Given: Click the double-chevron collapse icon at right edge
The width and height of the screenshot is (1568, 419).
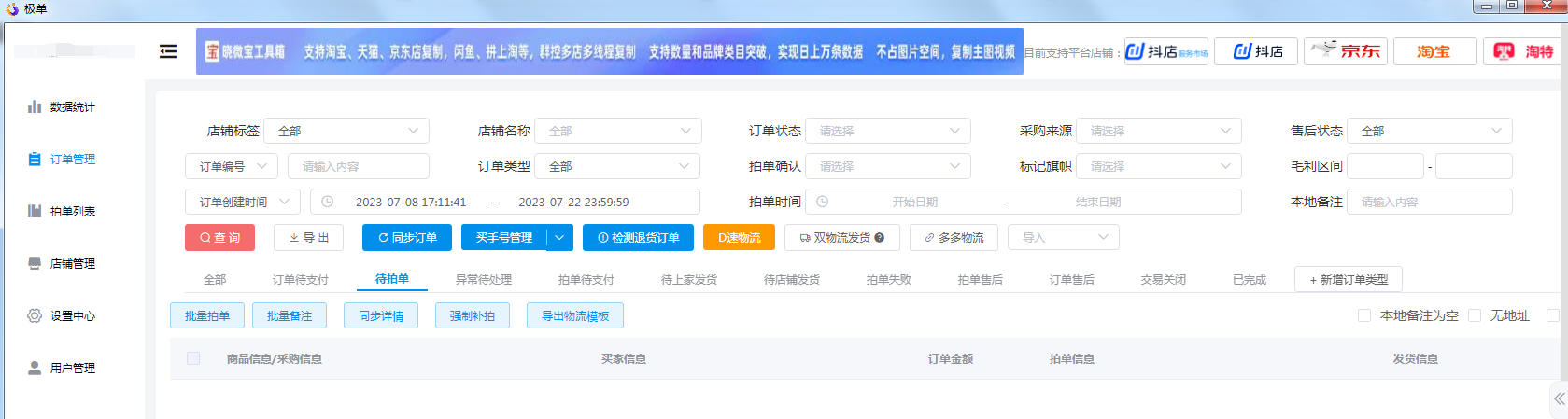Looking at the screenshot, I should point(1559,398).
